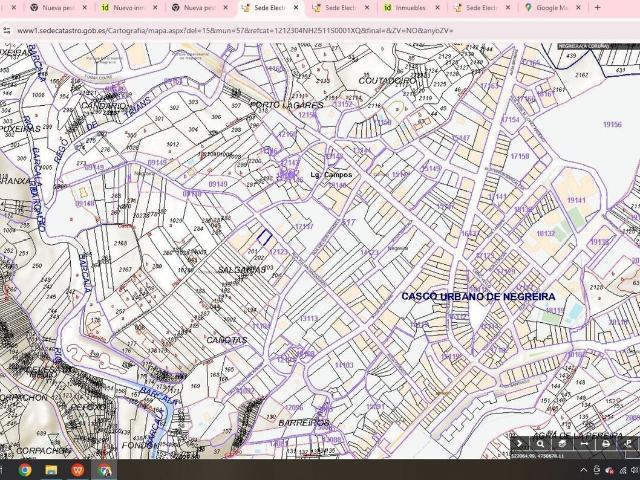Print the map using the printer icon
This screenshot has height=480, width=640.
(606, 444)
